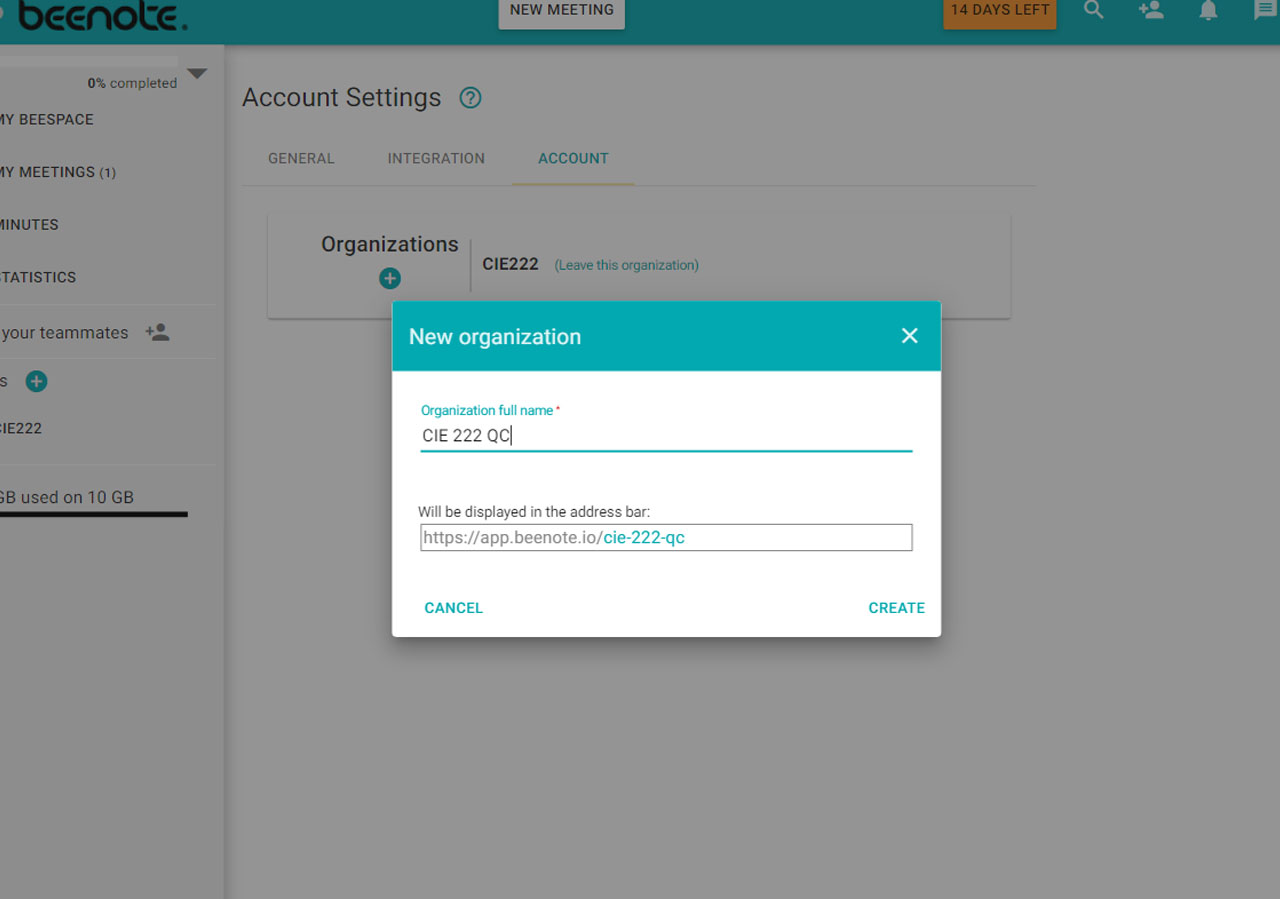Click the used on 10 GB text
This screenshot has height=899, width=1280.
coord(77,497)
